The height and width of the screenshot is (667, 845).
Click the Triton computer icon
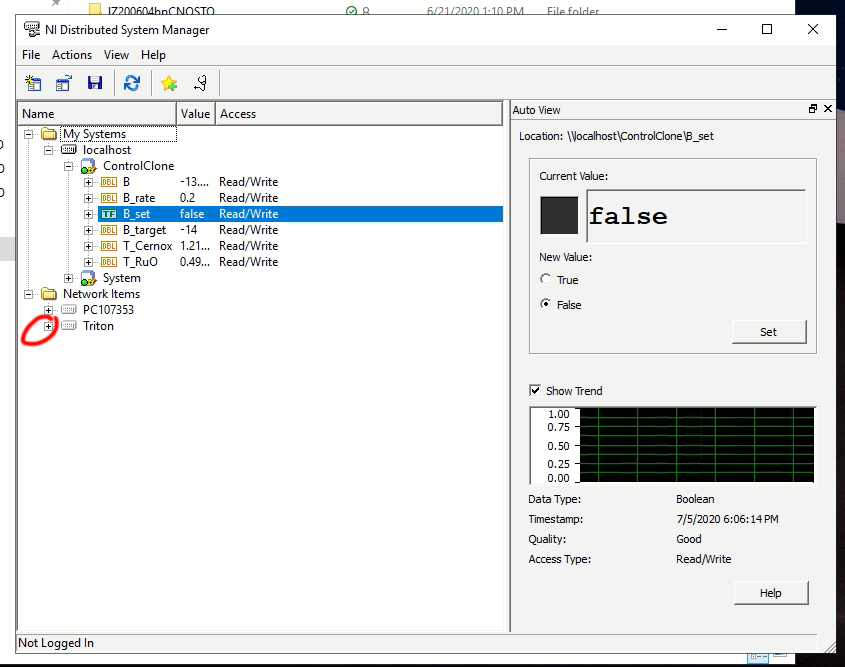[68, 326]
